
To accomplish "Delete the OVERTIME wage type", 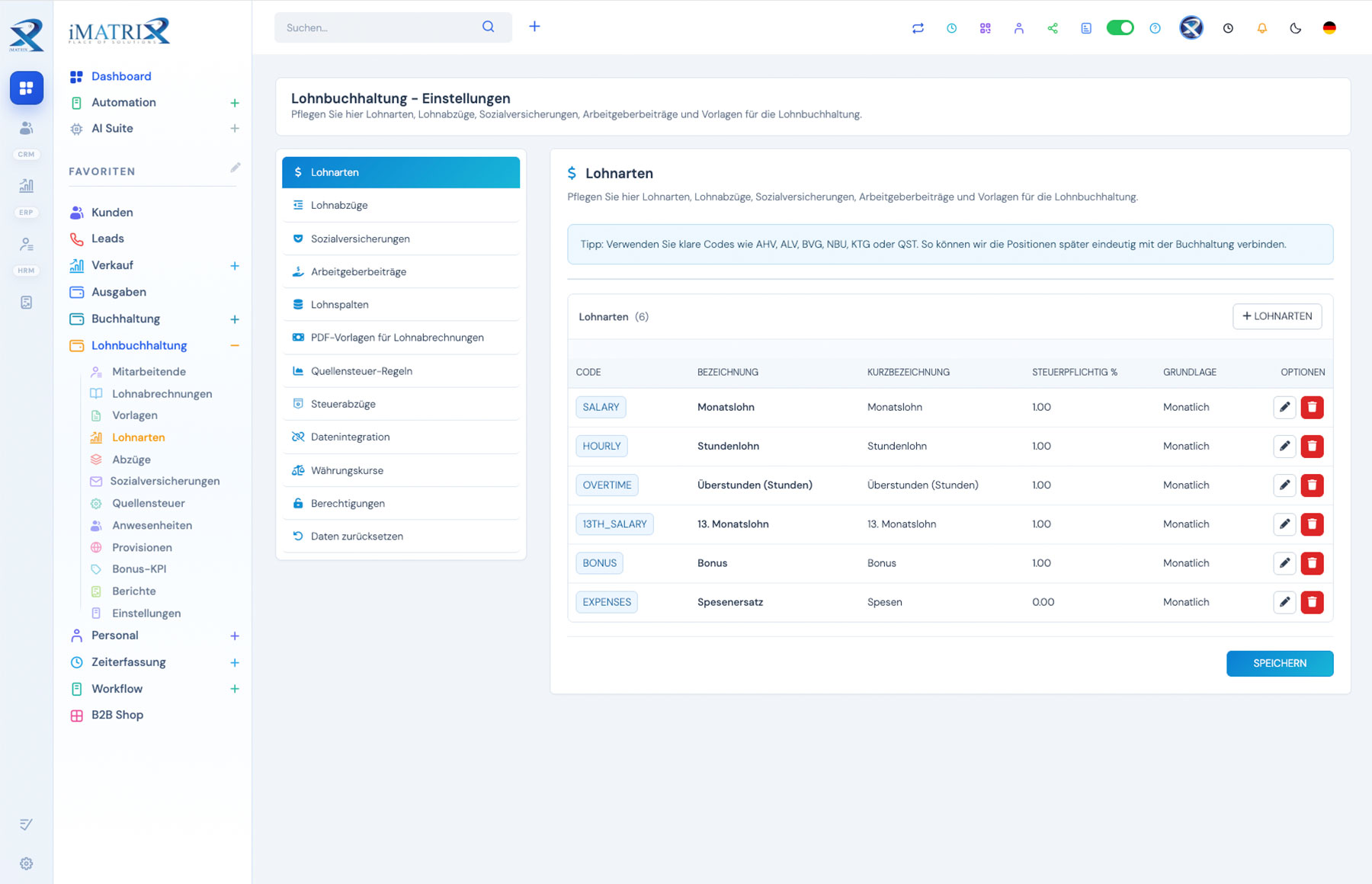I will coord(1312,485).
